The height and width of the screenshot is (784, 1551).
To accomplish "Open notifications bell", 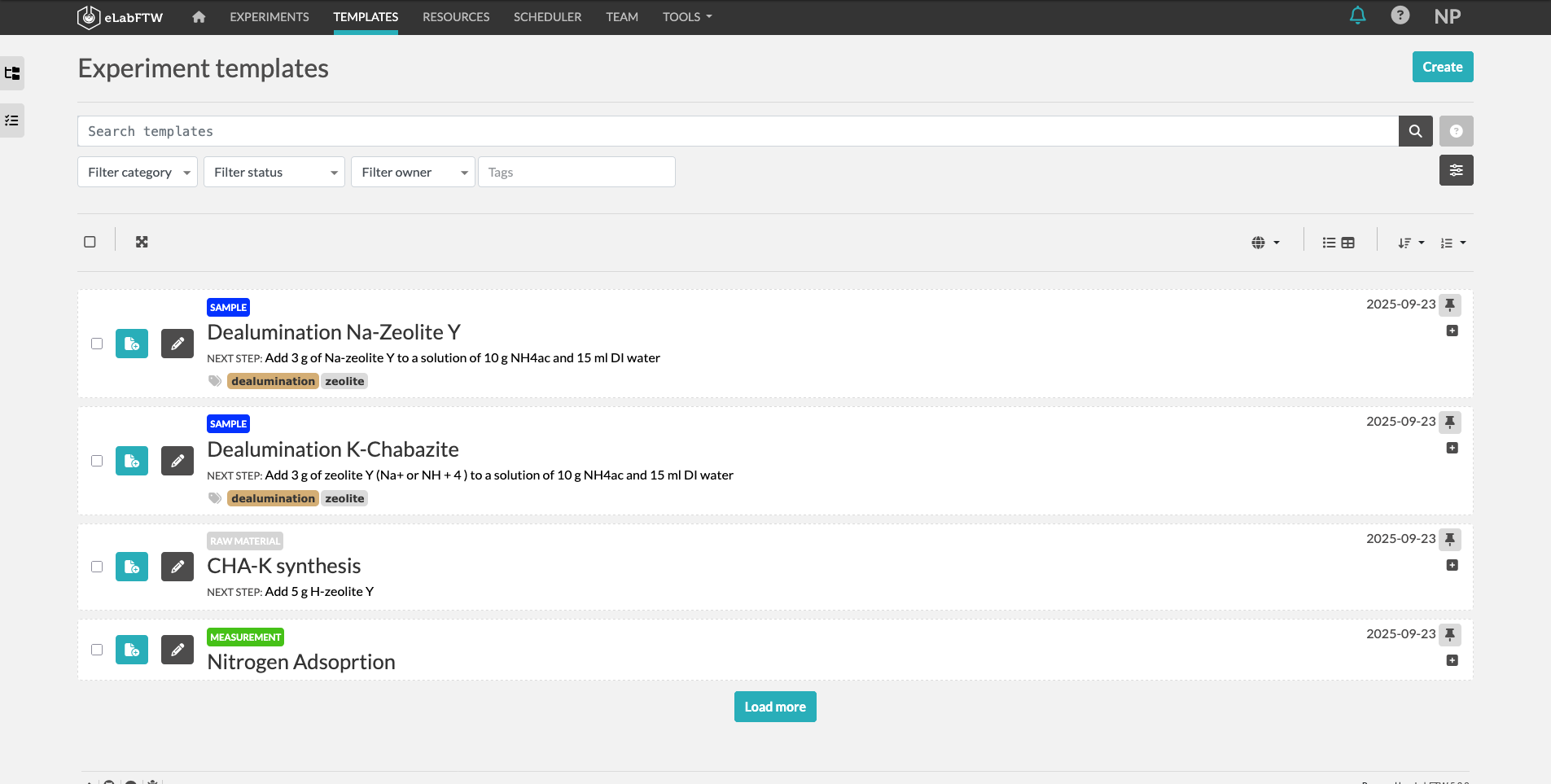I will (x=1356, y=15).
